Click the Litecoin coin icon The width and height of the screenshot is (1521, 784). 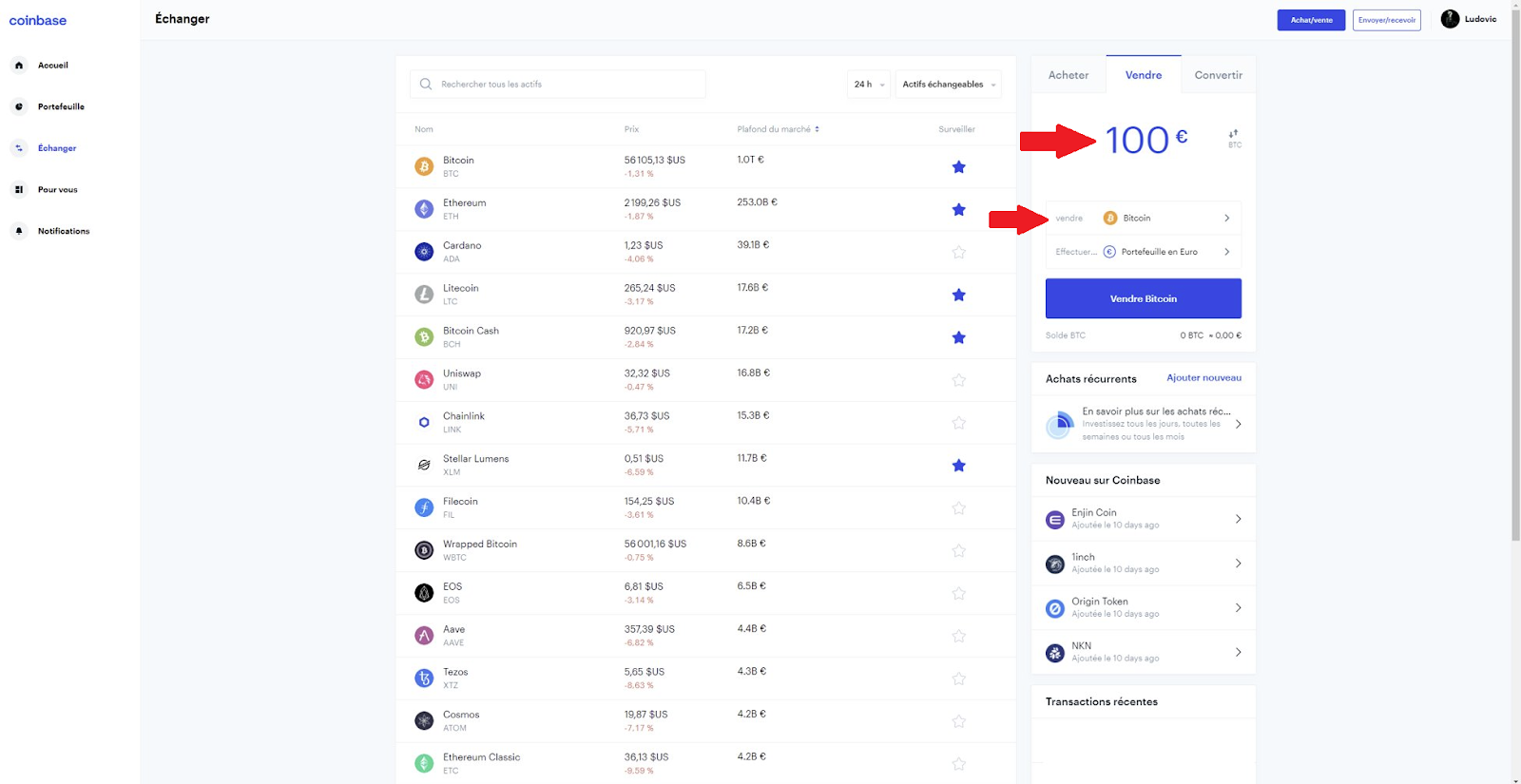424,295
